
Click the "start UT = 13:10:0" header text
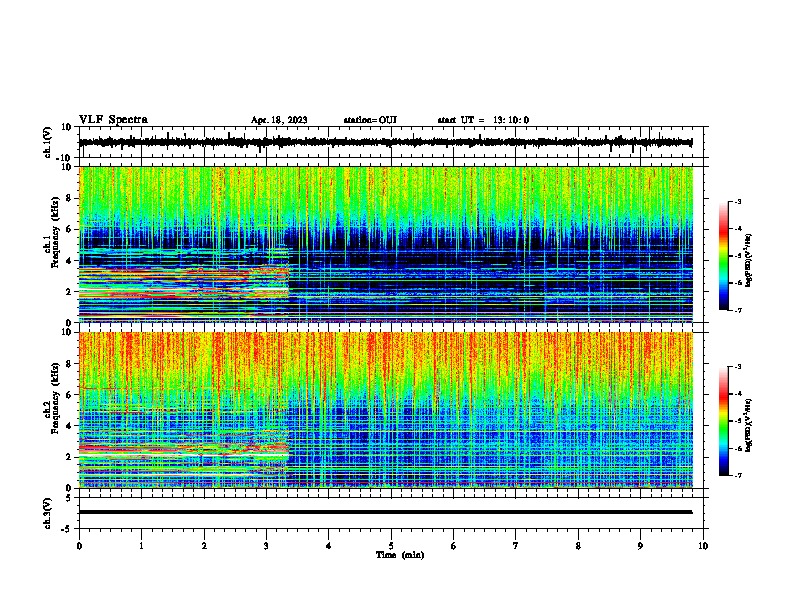(483, 120)
